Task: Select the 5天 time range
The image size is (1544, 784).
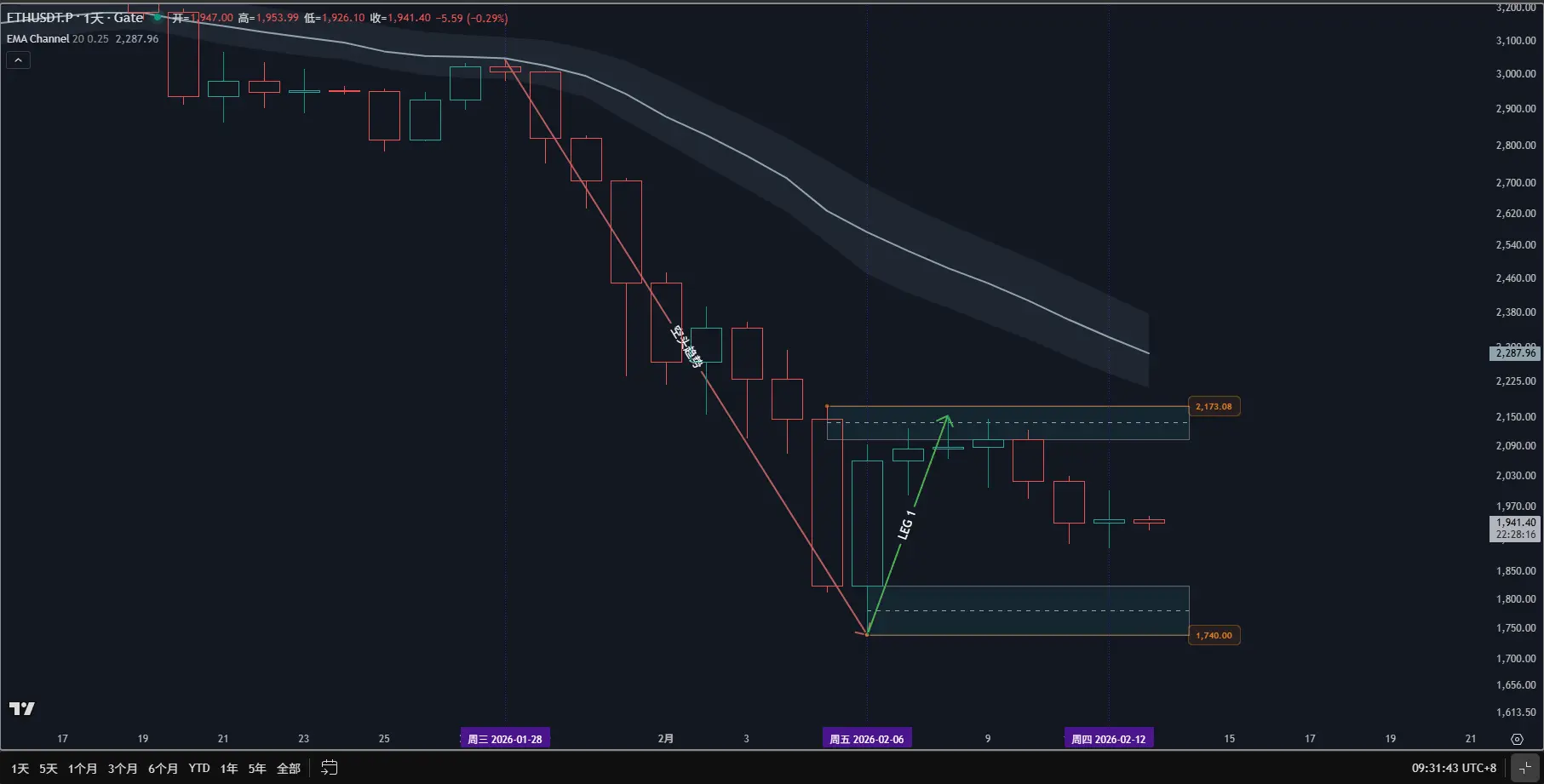Action: pos(49,769)
